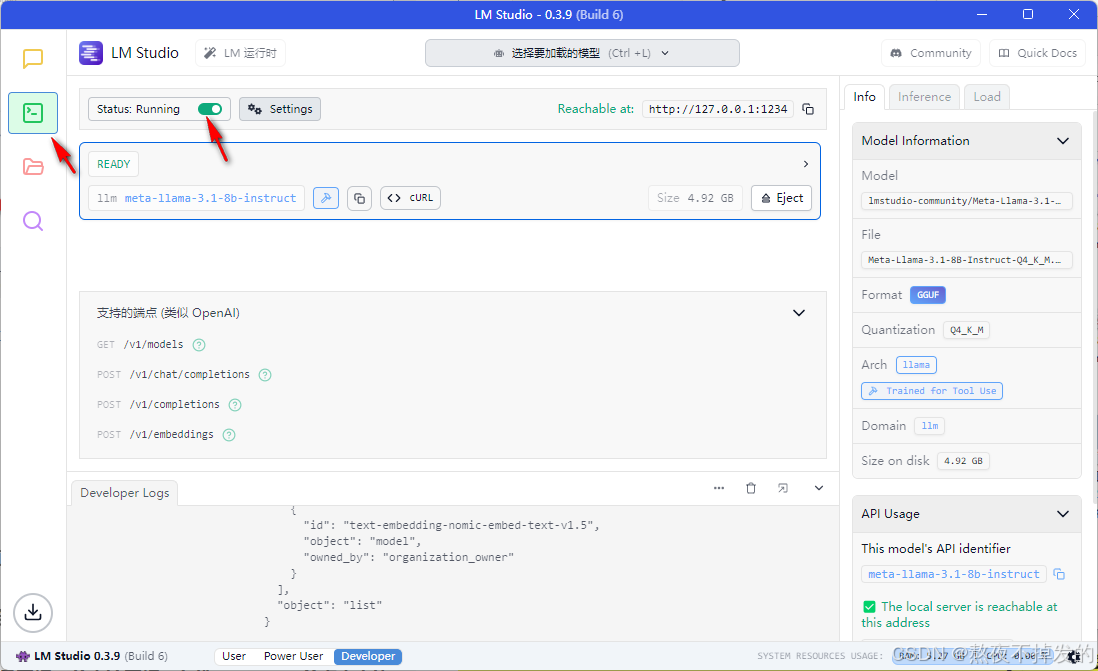1098x671 pixels.
Task: Open the help icon for /v1/embeddings
Action: (x=229, y=435)
